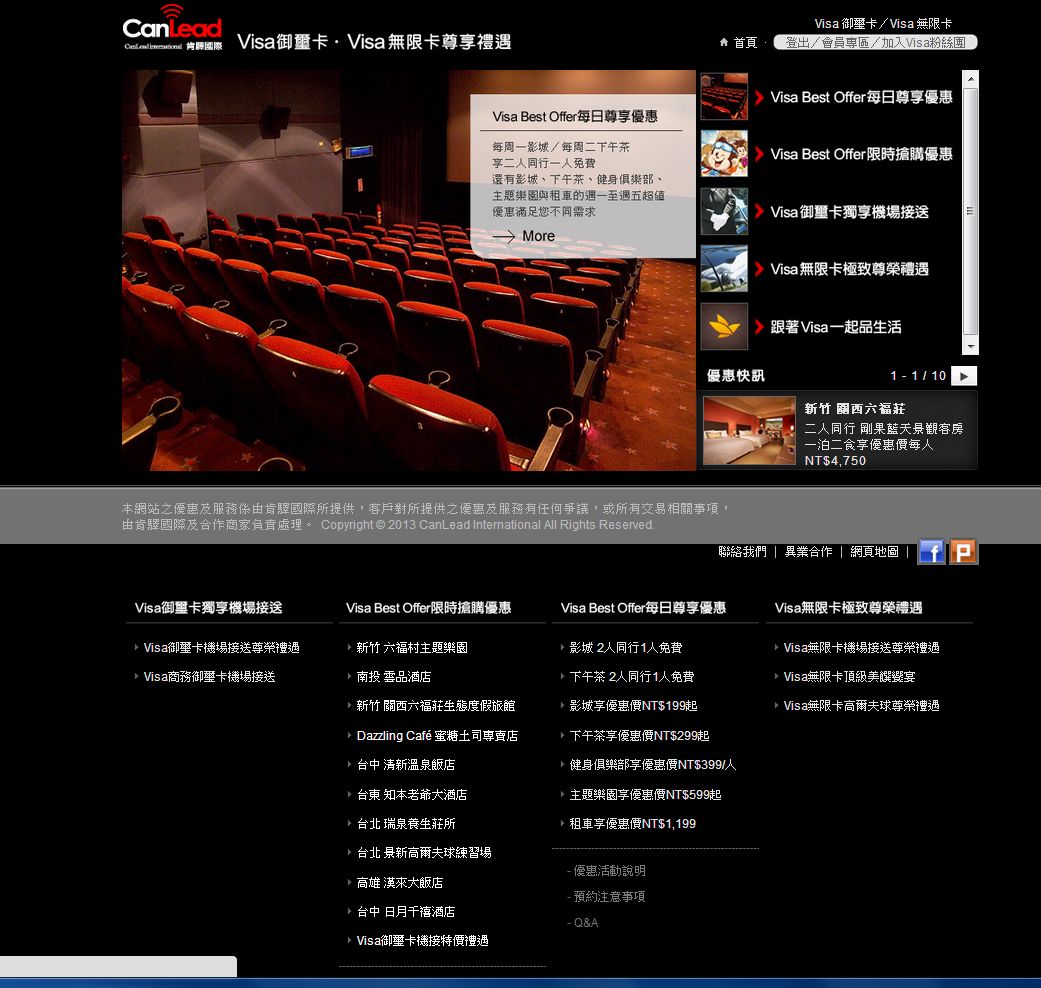Open 主題樂園享優惠價NT$599起 link

645,795
